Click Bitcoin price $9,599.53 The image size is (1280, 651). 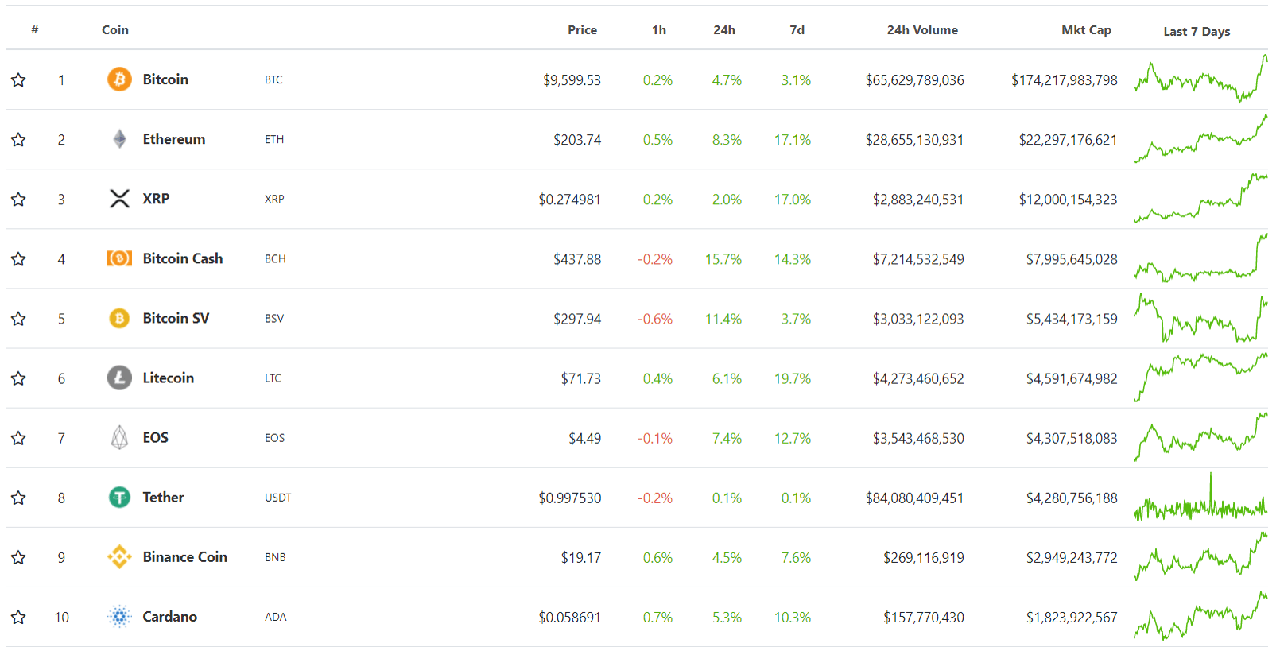click(572, 80)
